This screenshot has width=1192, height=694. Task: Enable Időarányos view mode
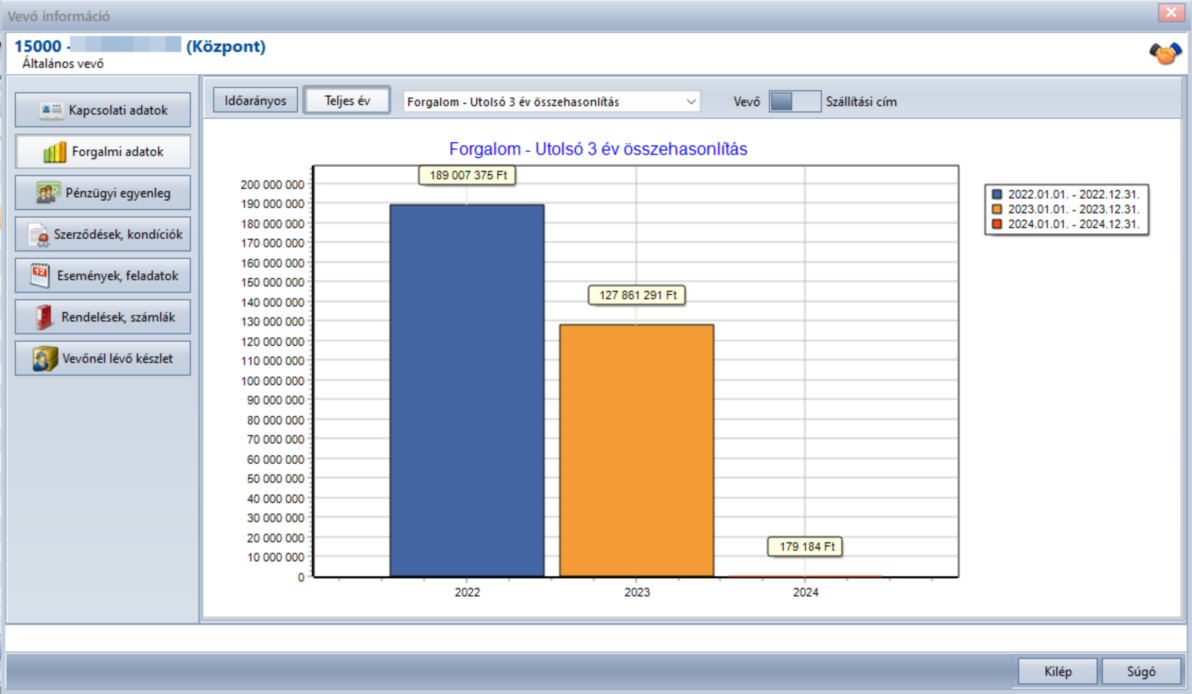[x=255, y=100]
